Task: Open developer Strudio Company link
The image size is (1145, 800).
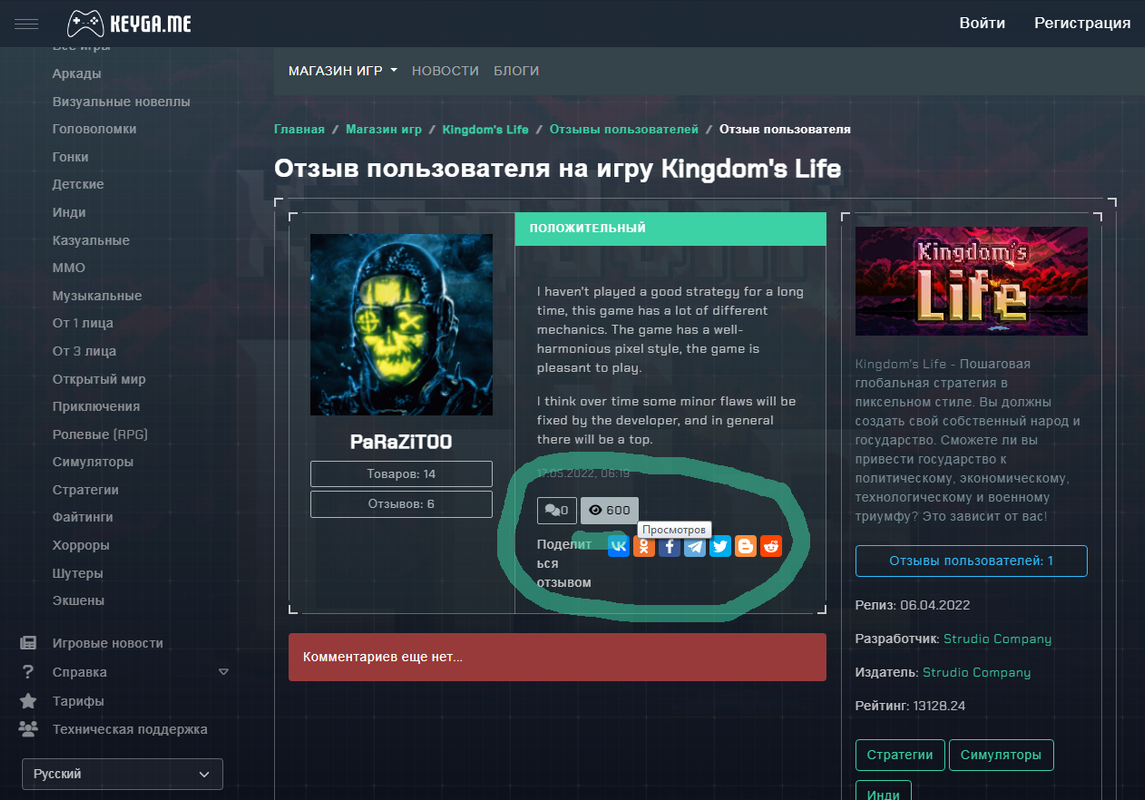Action: tap(997, 639)
